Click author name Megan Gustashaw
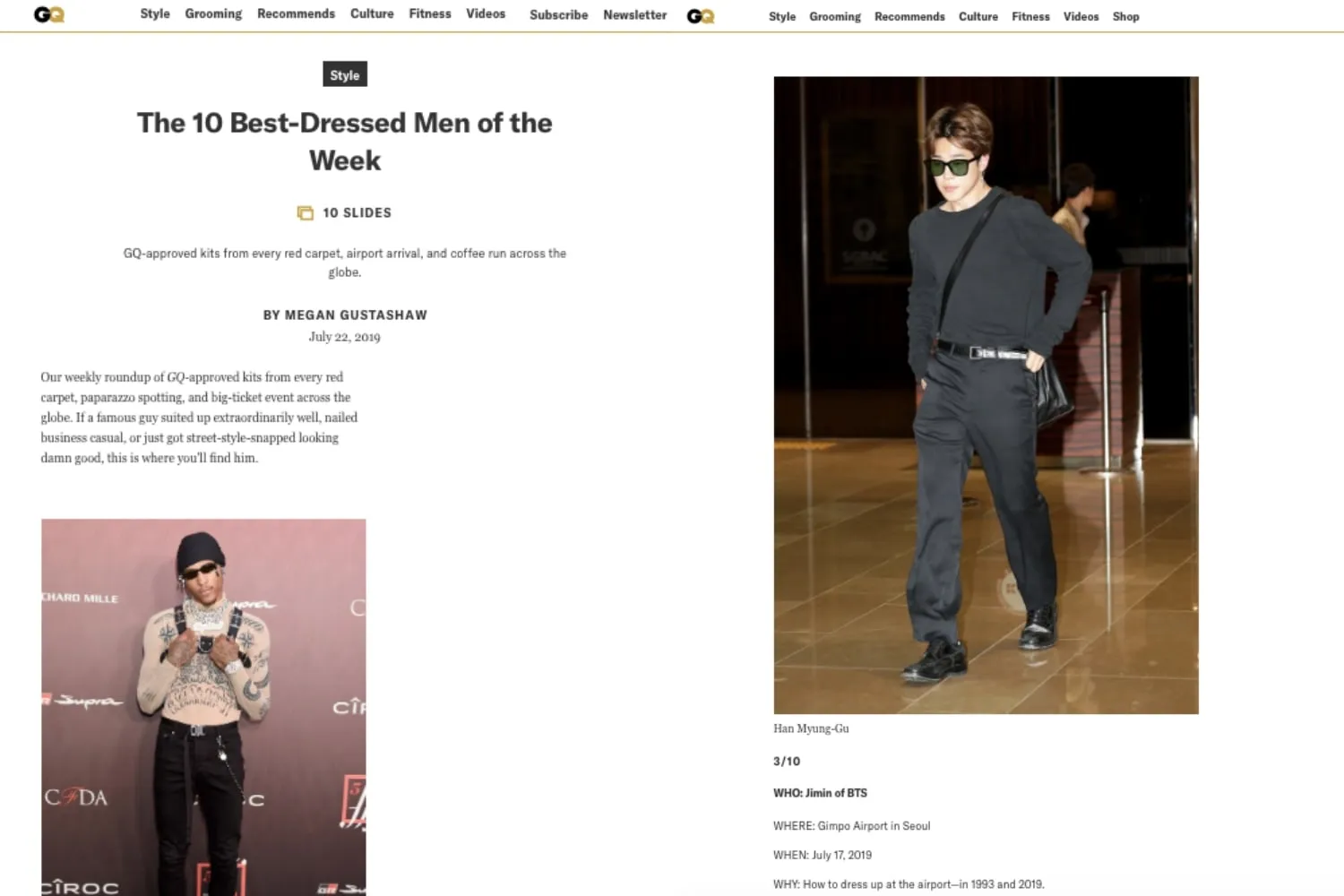 (357, 315)
